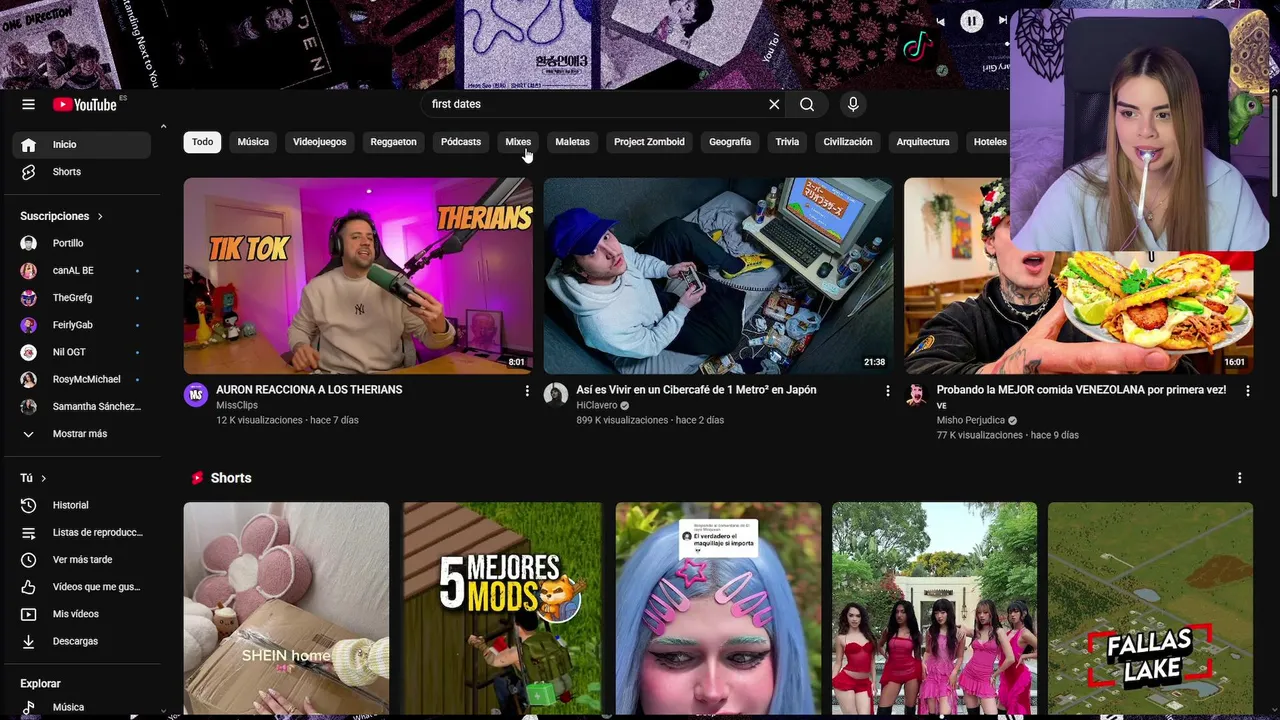The image size is (1280, 720).
Task: Click the magnifier search button
Action: point(807,104)
